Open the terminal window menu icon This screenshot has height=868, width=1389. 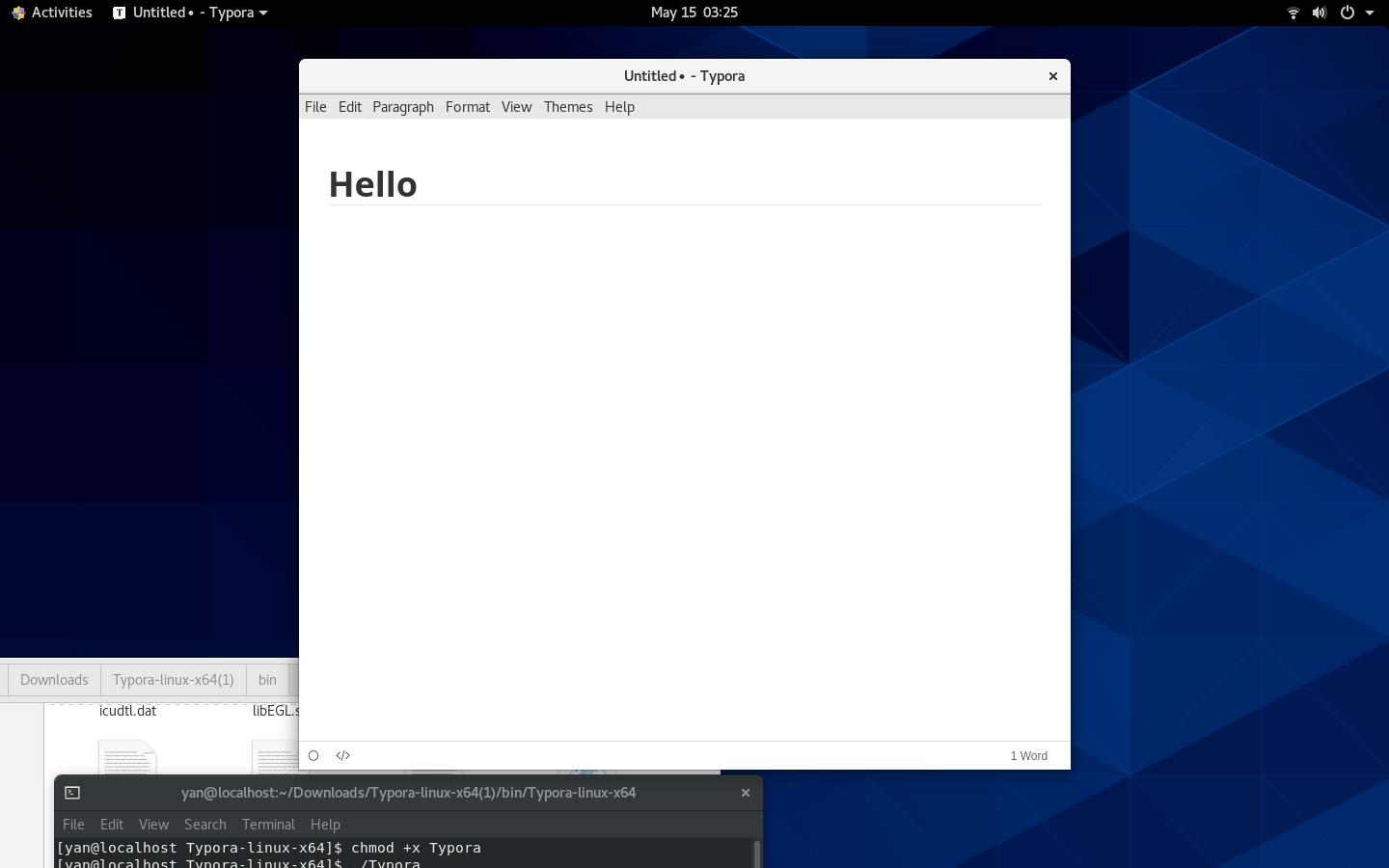pos(72,793)
